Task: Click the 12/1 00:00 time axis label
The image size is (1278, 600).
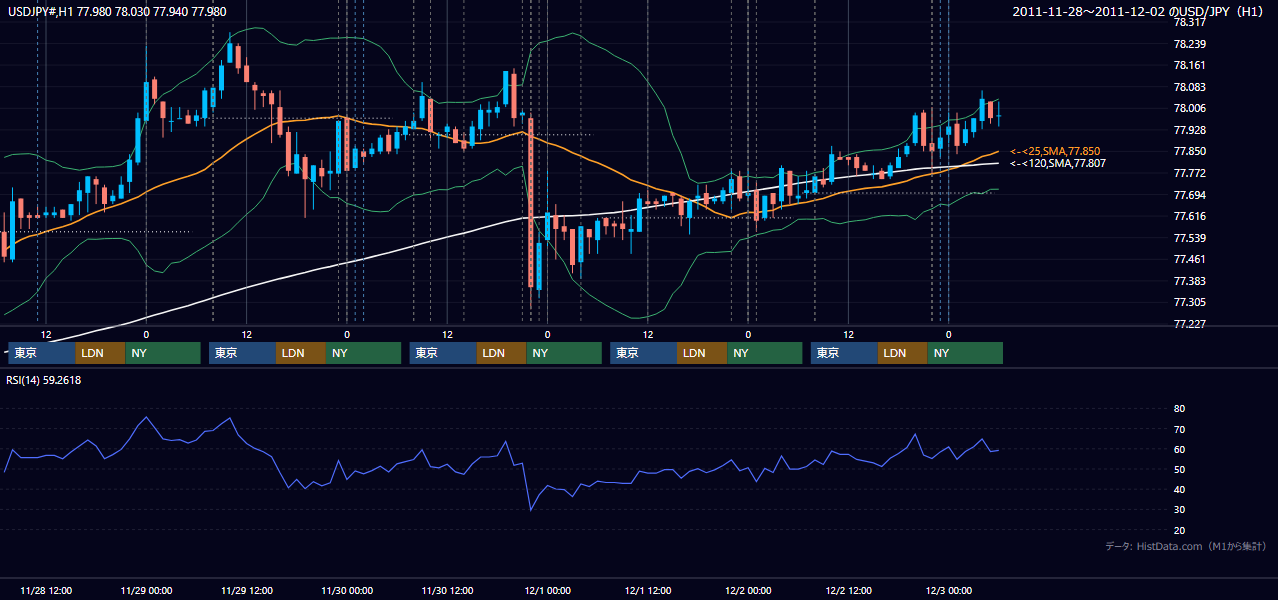Action: pyautogui.click(x=547, y=590)
